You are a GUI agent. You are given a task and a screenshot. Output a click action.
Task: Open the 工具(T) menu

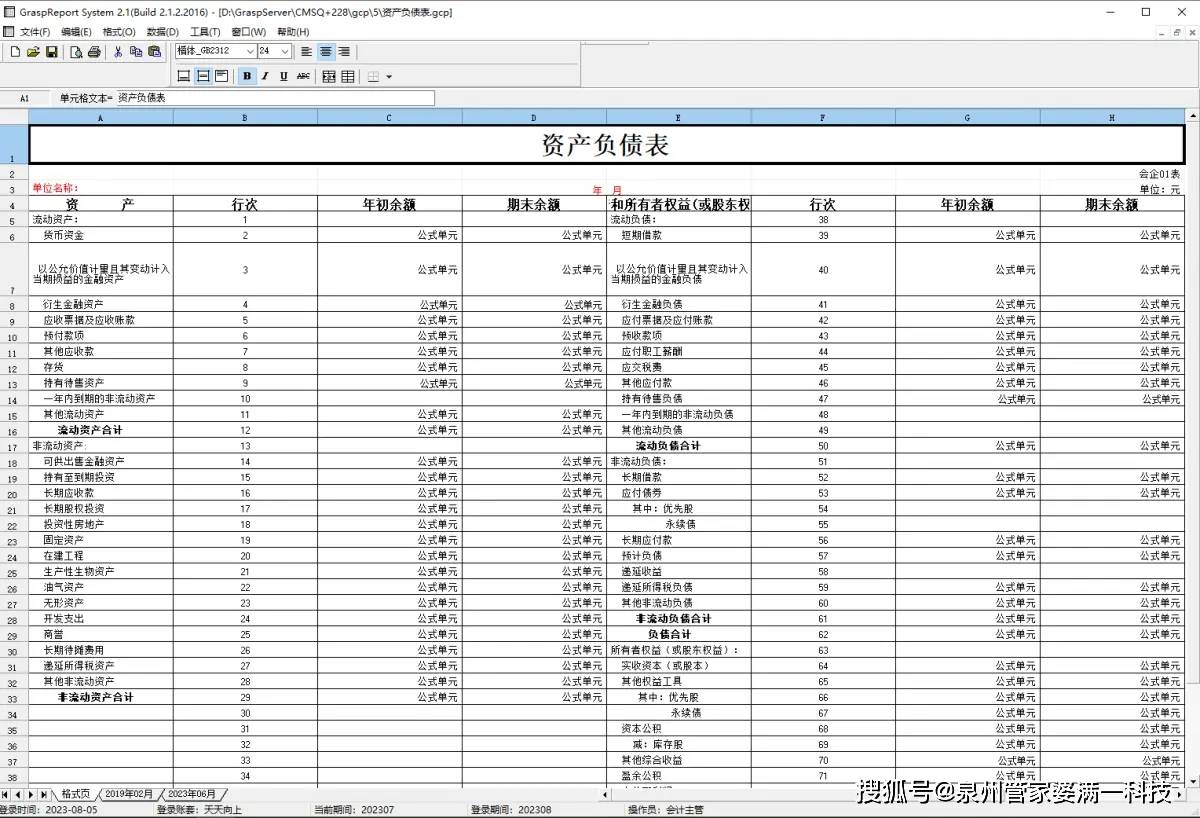[x=204, y=32]
